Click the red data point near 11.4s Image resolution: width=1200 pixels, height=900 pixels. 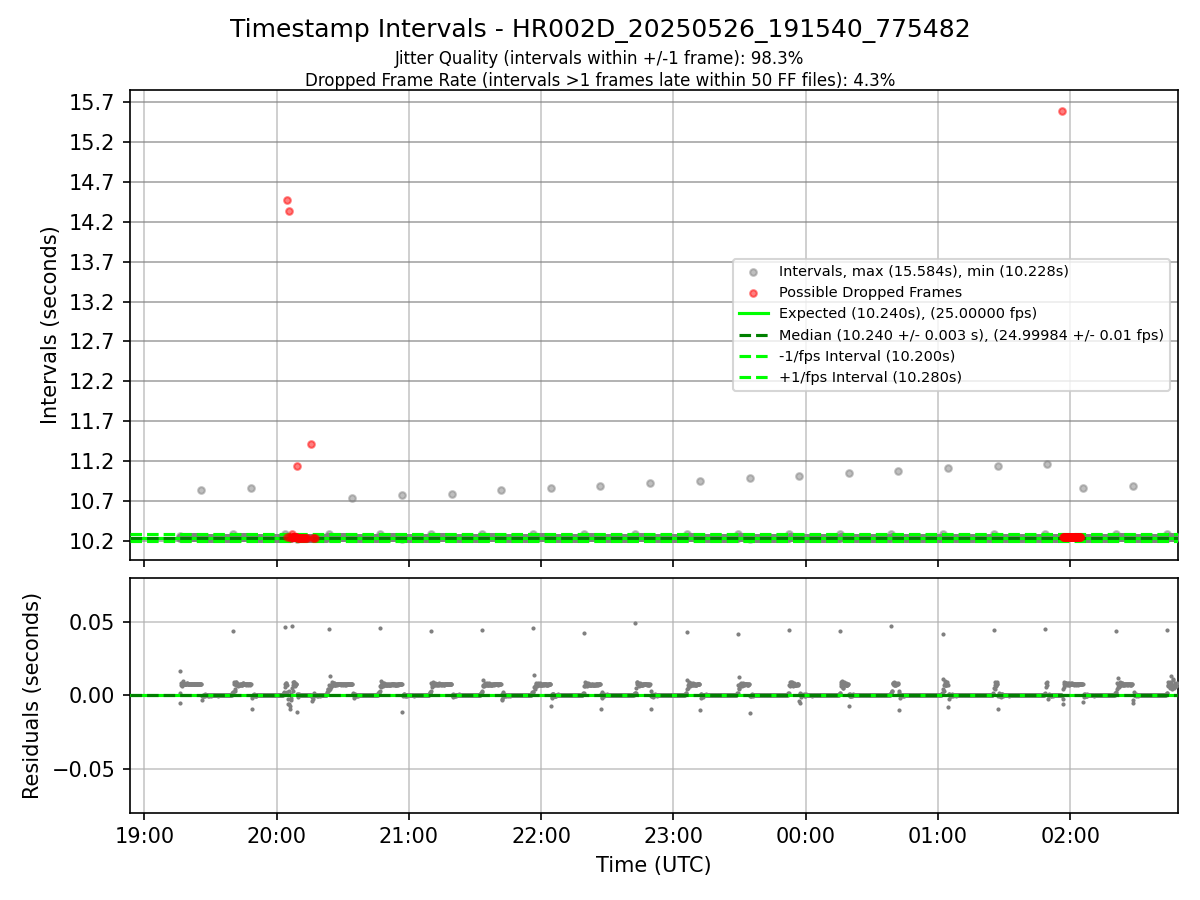(x=311, y=444)
